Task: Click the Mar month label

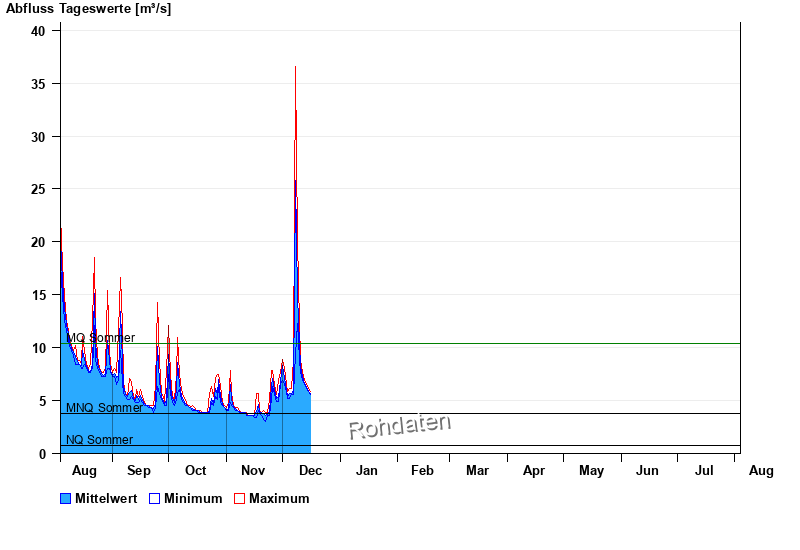Action: pos(478,470)
